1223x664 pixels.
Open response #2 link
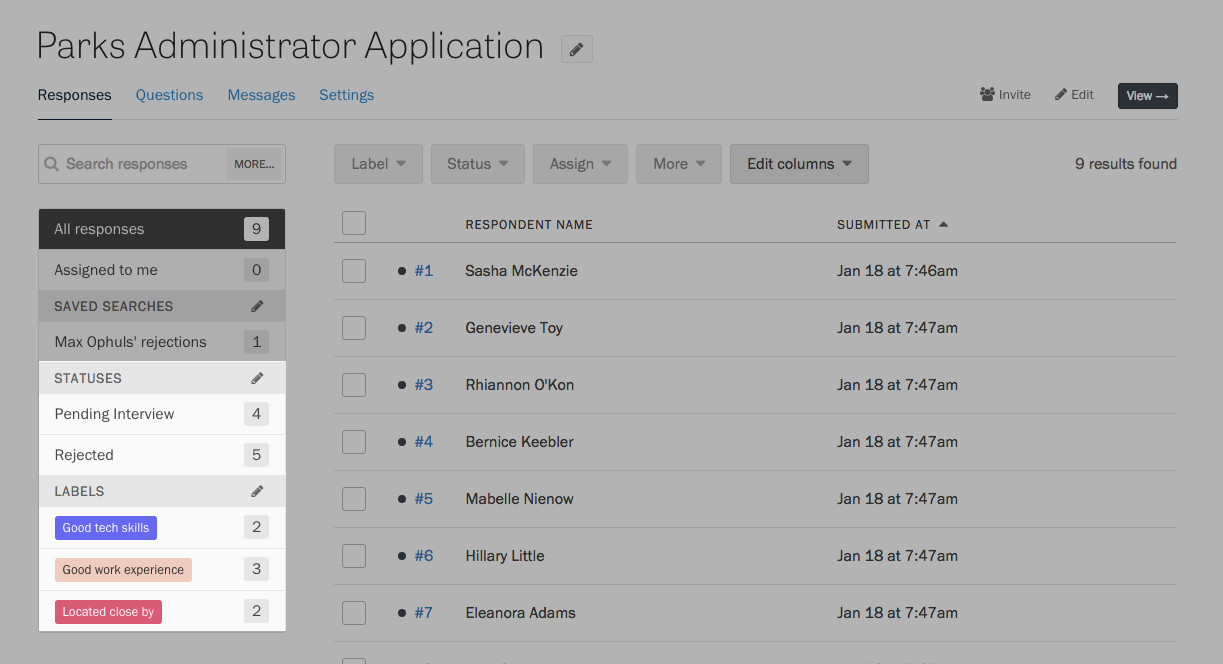point(424,328)
